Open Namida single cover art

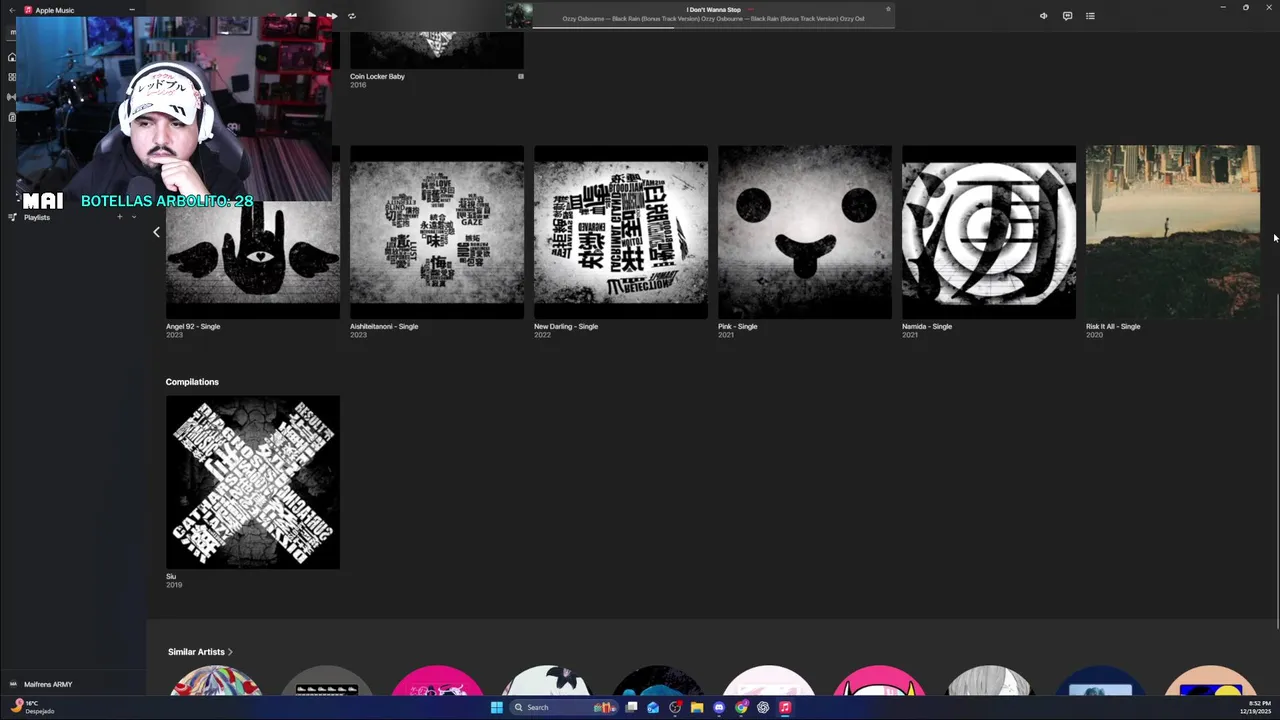[x=989, y=232]
